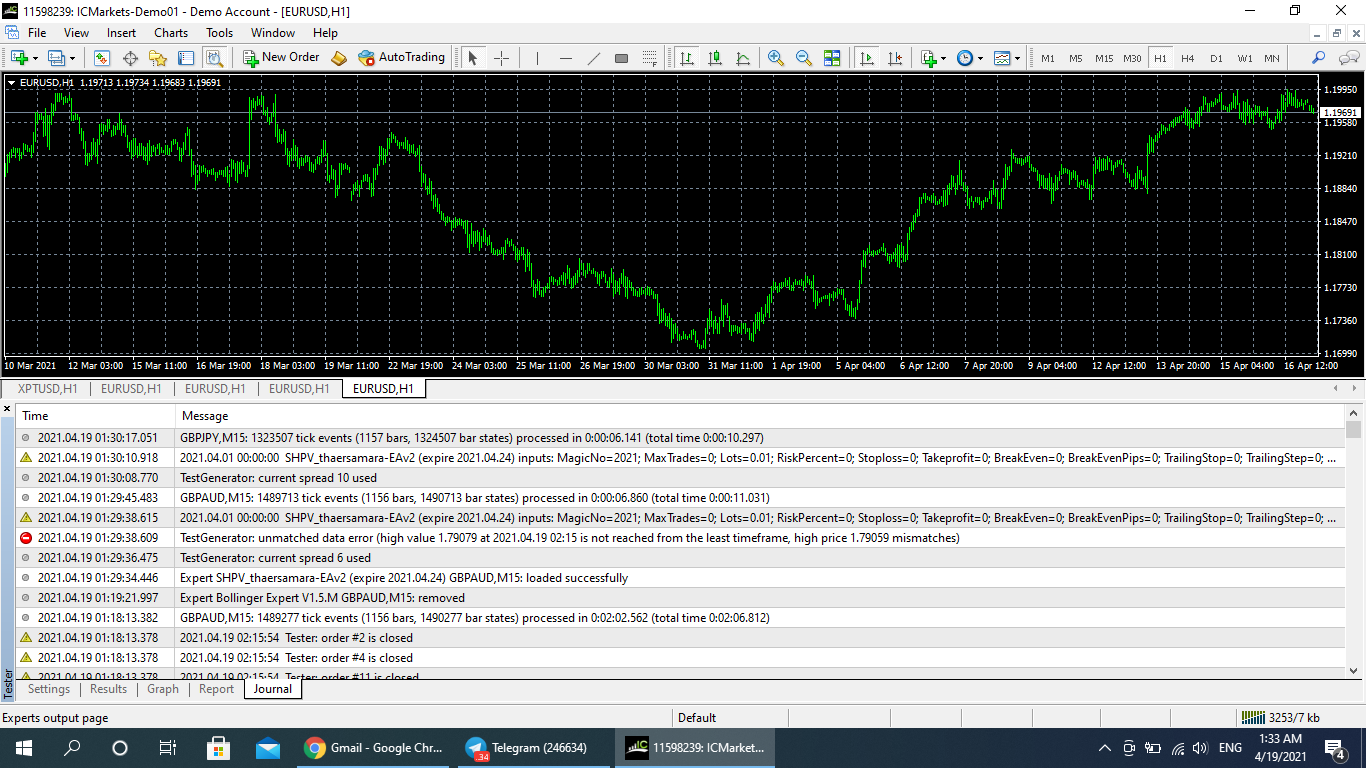The image size is (1366, 768).
Task: Select the Crosshair tool
Action: [x=501, y=58]
